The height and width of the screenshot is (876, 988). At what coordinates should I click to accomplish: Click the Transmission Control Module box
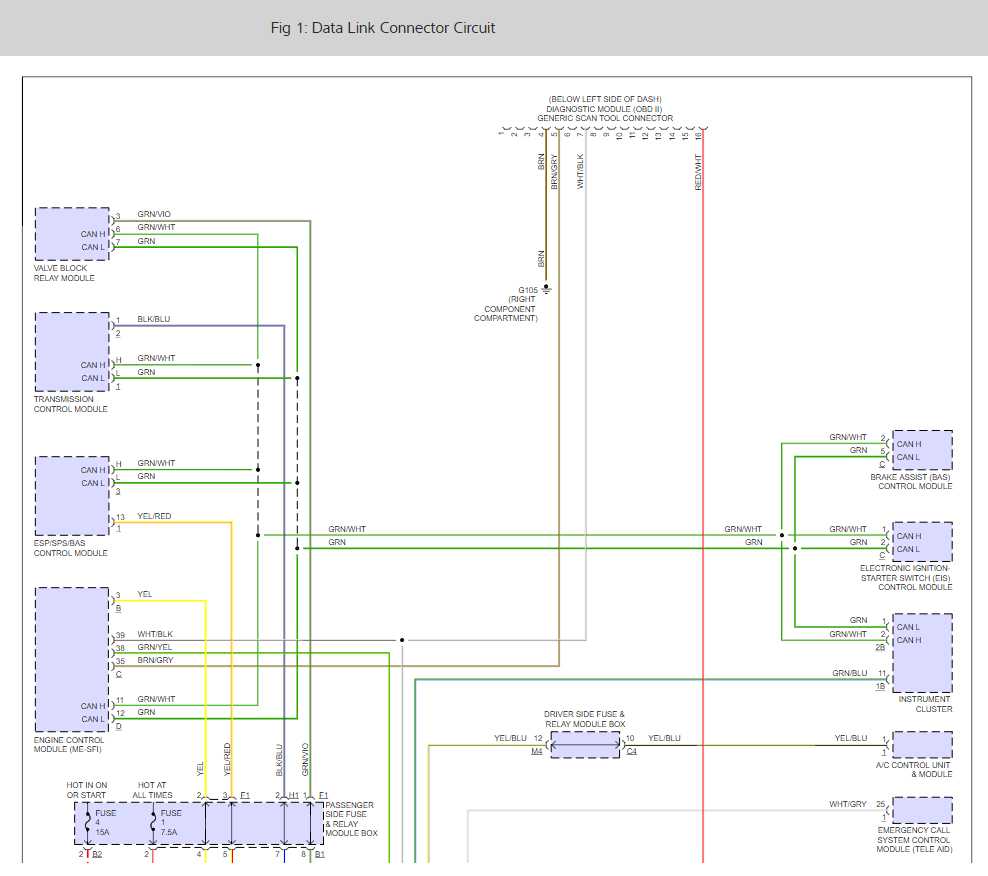click(x=72, y=351)
